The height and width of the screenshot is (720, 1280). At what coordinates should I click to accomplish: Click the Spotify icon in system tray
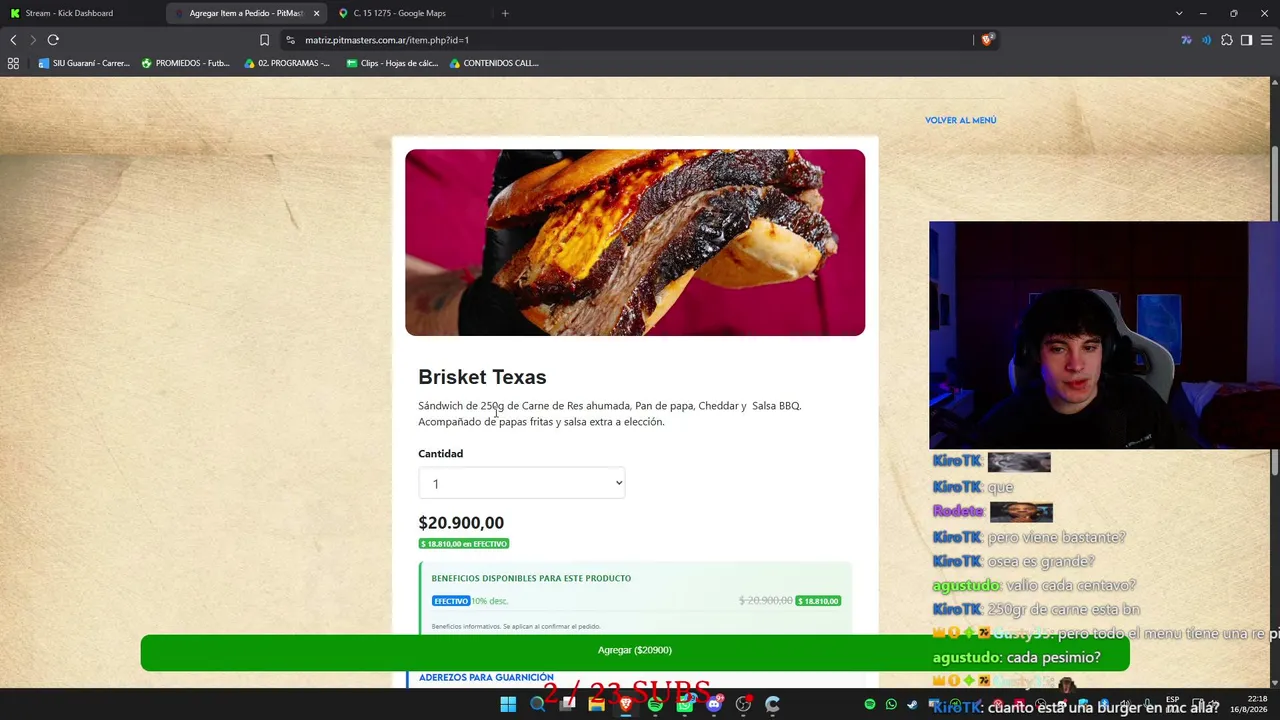(870, 705)
